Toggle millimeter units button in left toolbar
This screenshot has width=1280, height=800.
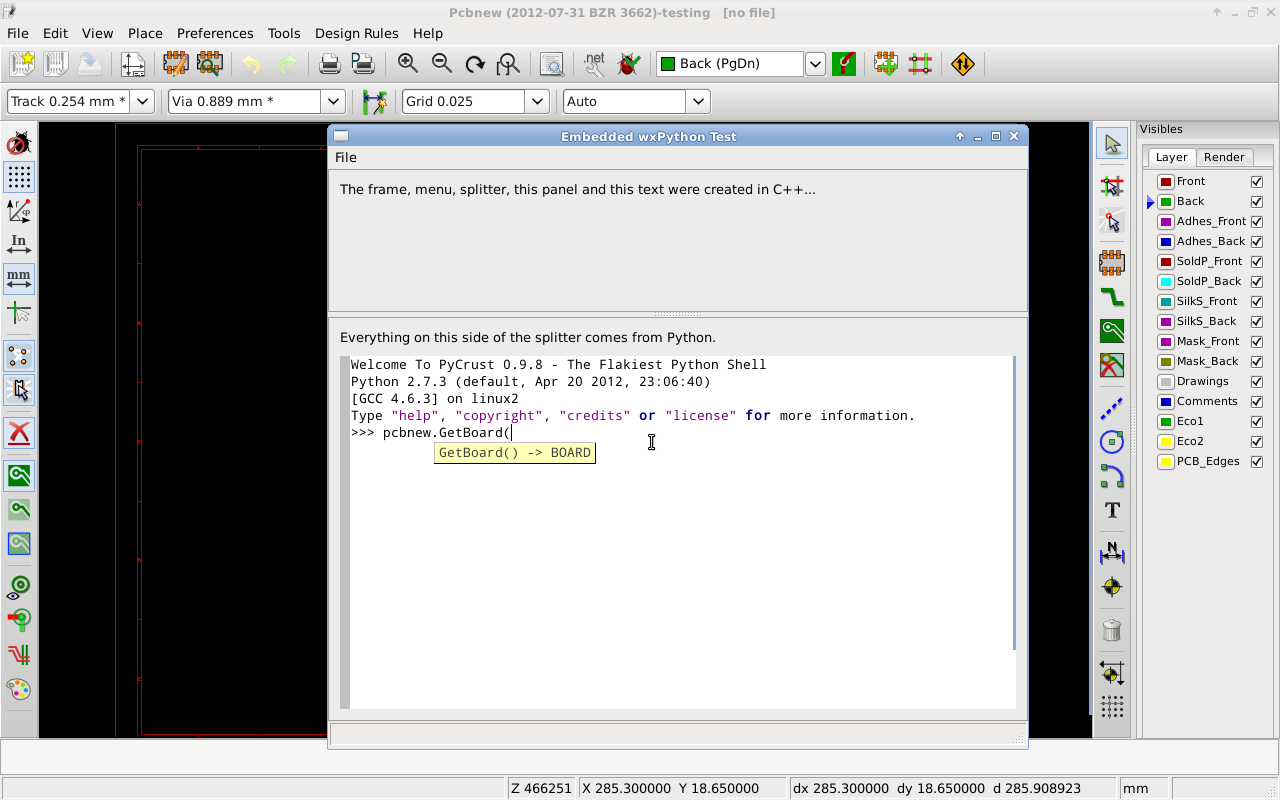pos(19,278)
